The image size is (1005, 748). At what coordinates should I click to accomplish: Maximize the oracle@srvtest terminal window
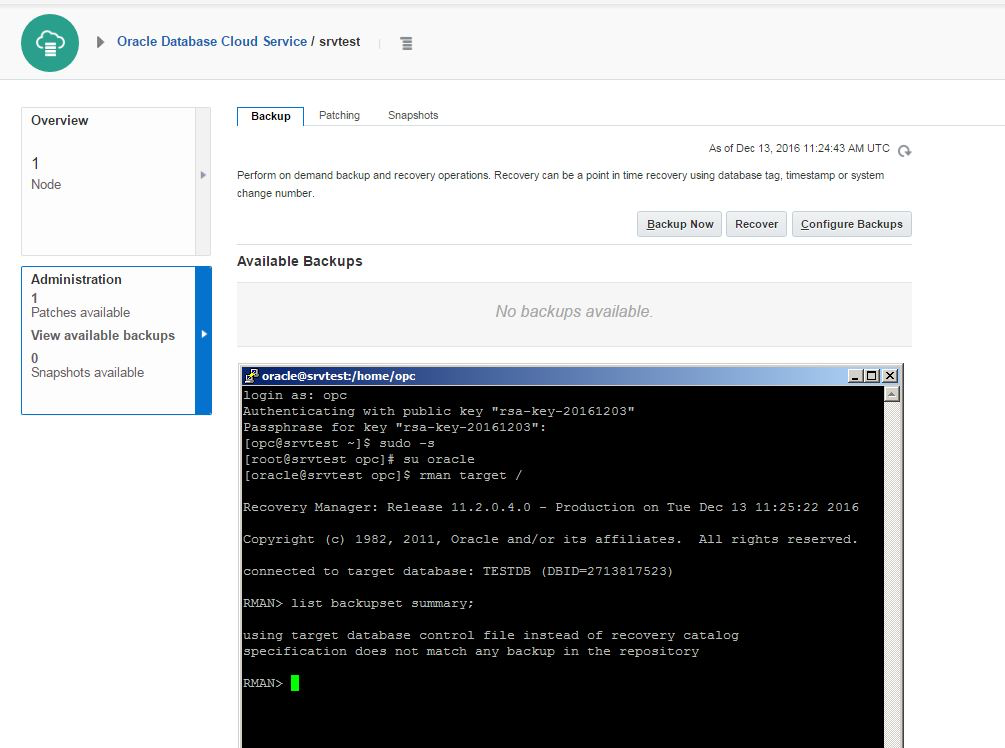click(x=872, y=376)
